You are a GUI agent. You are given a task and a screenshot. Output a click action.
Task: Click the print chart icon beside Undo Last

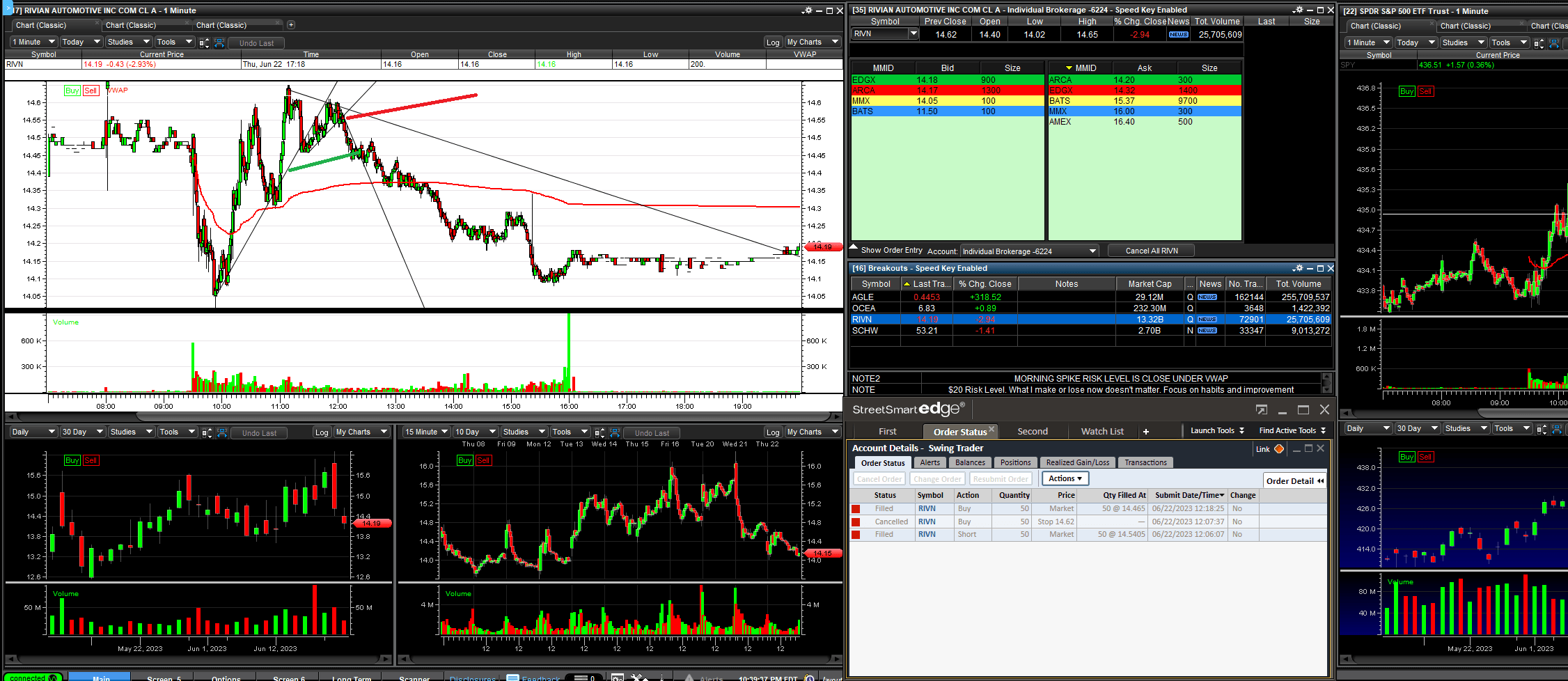click(219, 42)
